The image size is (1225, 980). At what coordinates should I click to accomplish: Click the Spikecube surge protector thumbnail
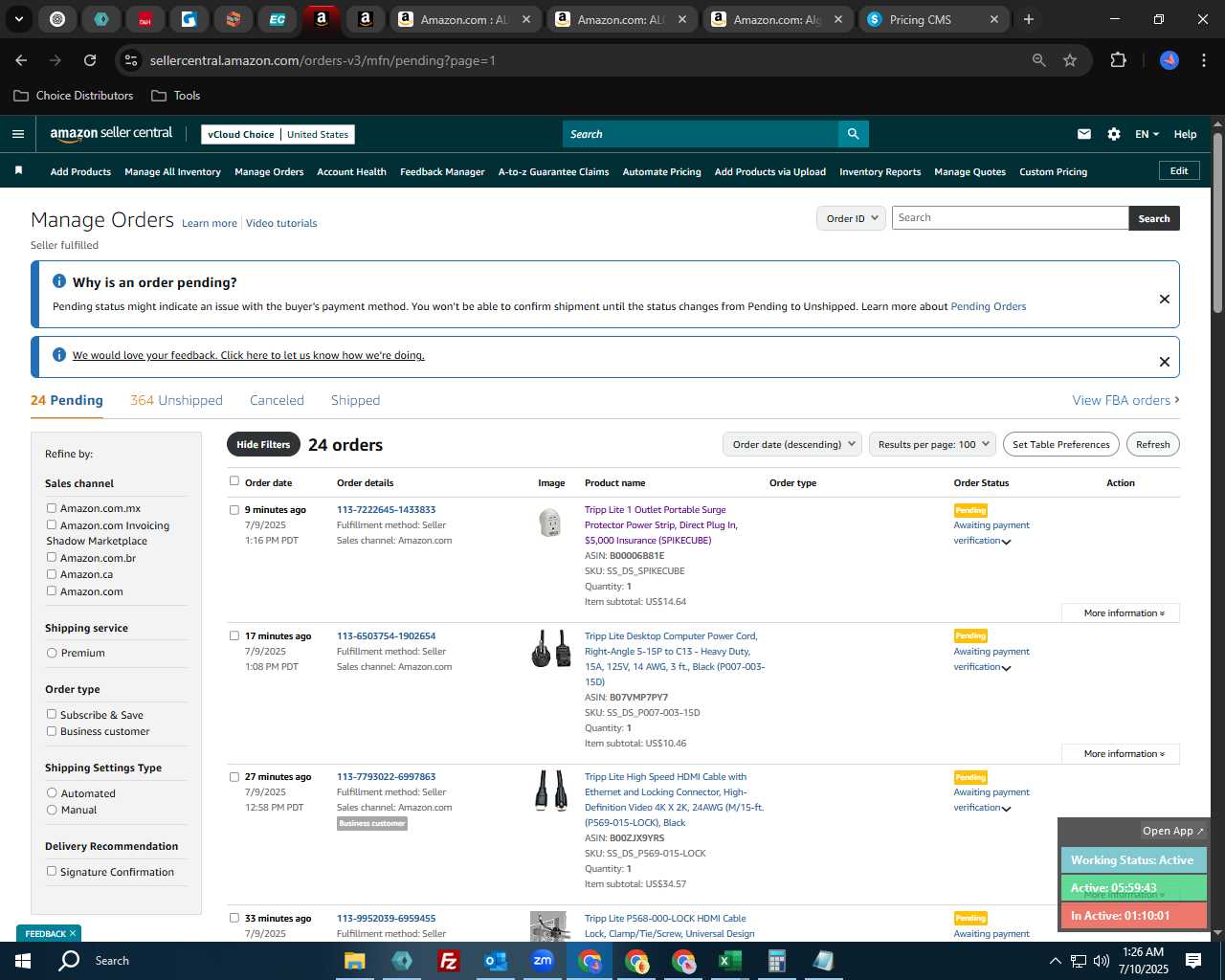550,523
